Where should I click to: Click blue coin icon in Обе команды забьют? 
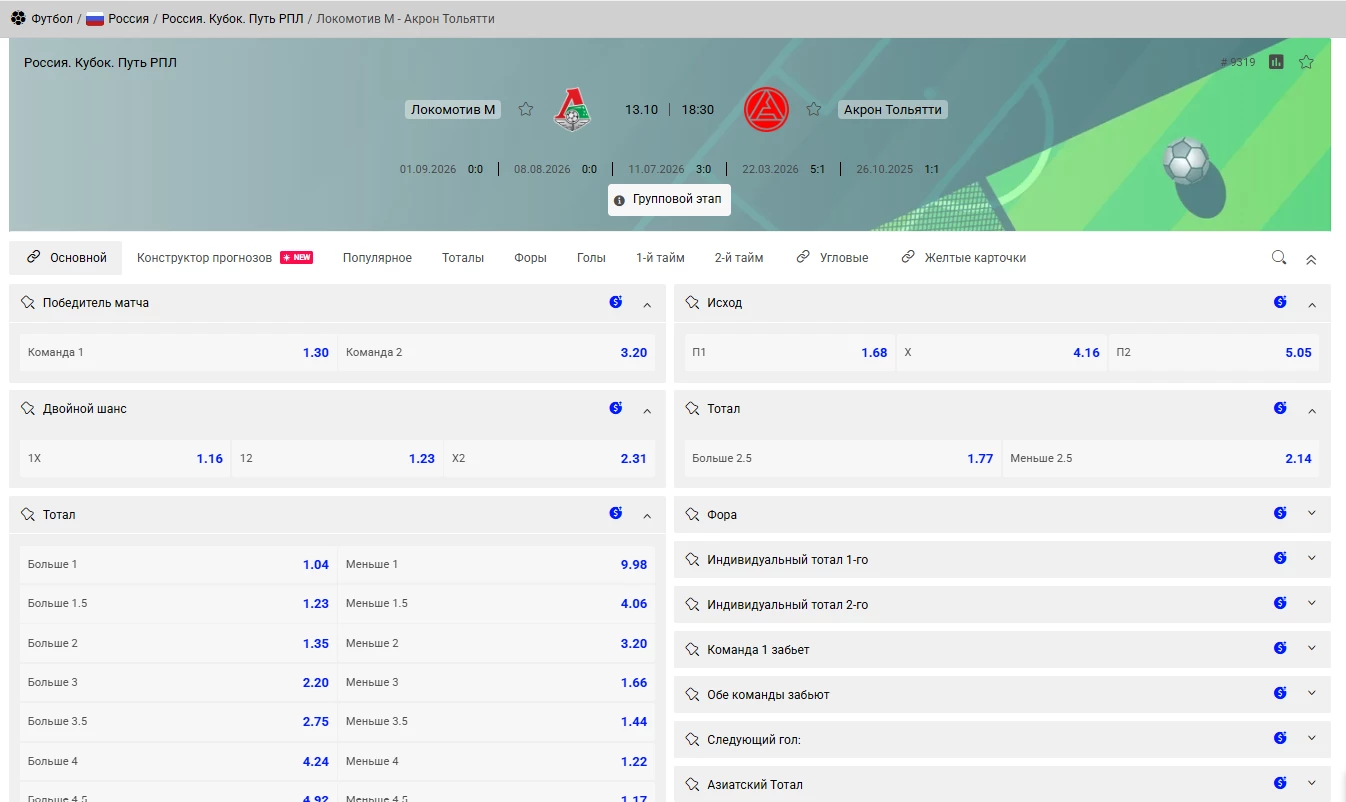click(x=1280, y=693)
